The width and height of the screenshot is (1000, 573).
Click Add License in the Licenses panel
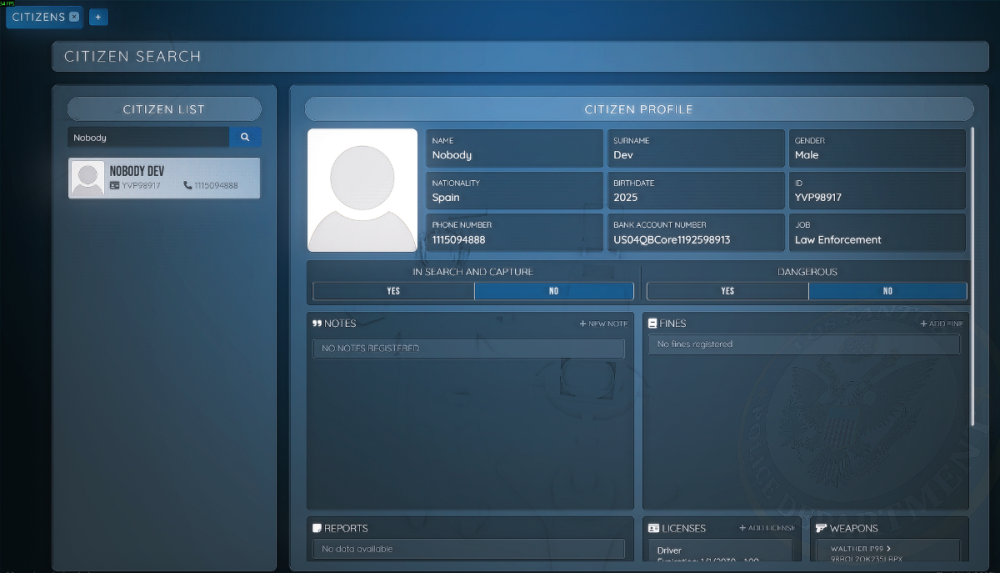coord(767,528)
